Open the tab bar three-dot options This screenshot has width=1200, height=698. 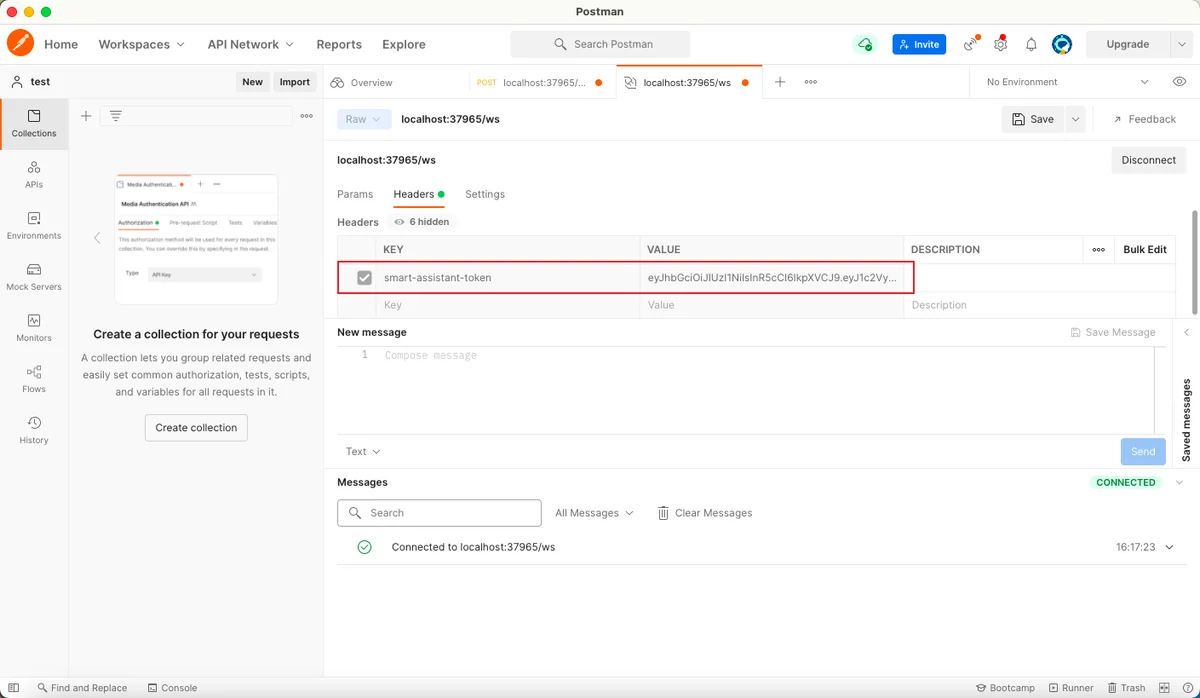[811, 82]
